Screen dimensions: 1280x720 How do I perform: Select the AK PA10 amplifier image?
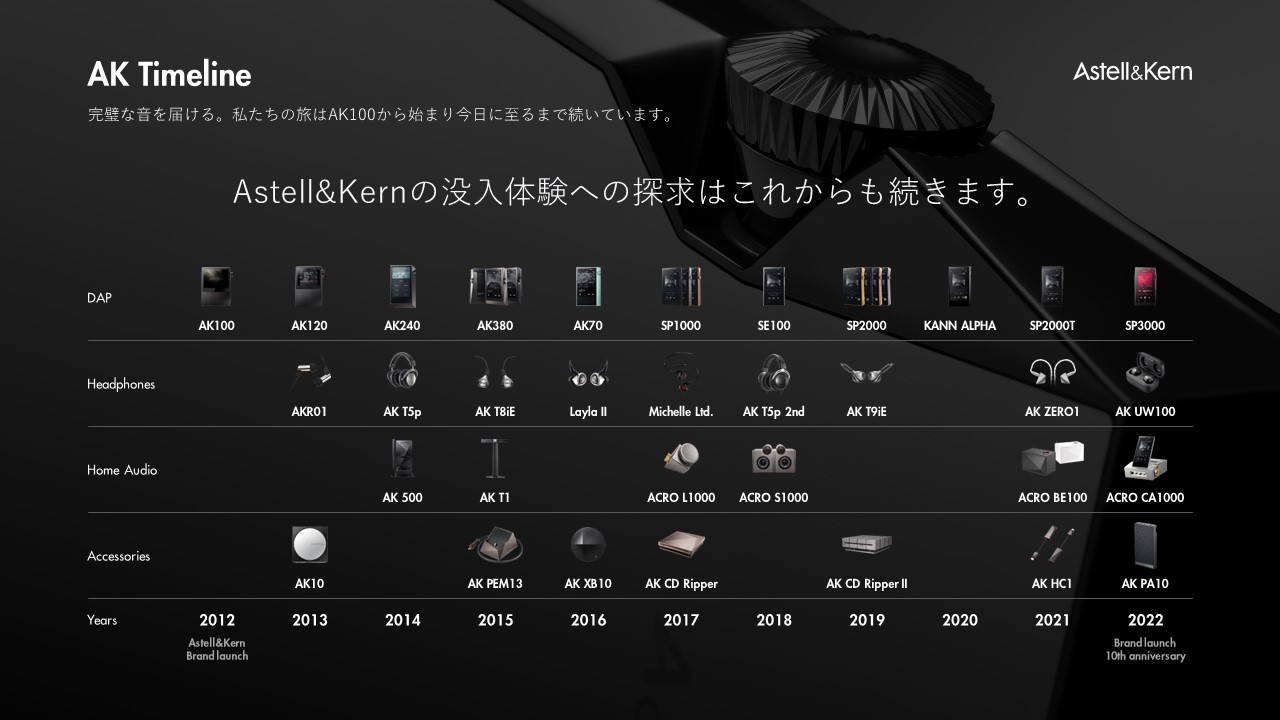pyautogui.click(x=1145, y=545)
